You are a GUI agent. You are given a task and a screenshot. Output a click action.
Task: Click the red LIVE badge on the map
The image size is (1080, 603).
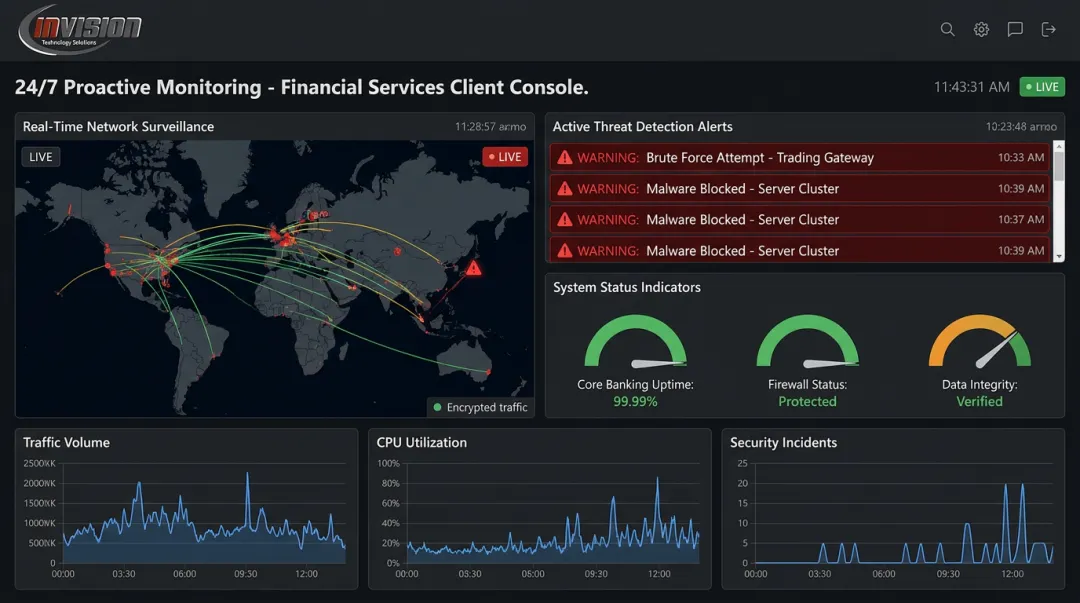pos(505,157)
